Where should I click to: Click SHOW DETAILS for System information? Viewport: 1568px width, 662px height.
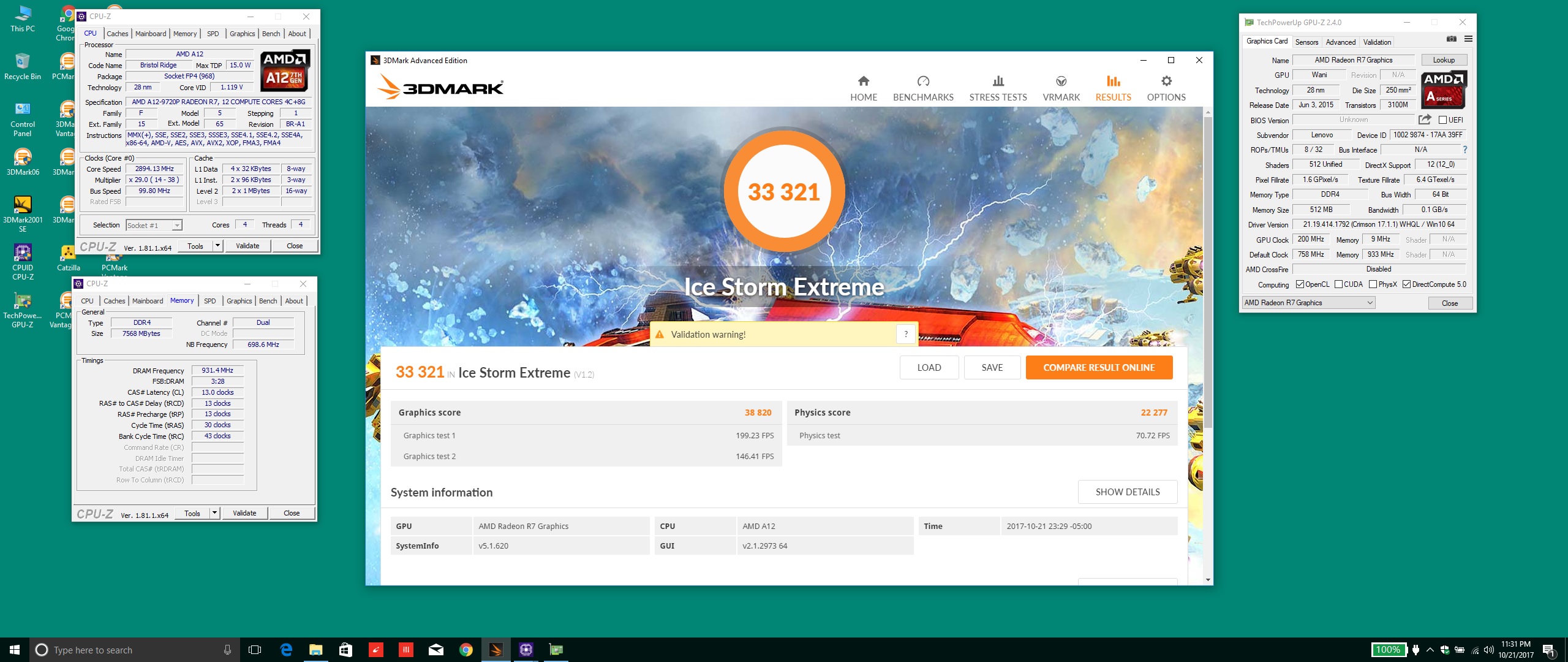[x=1128, y=492]
